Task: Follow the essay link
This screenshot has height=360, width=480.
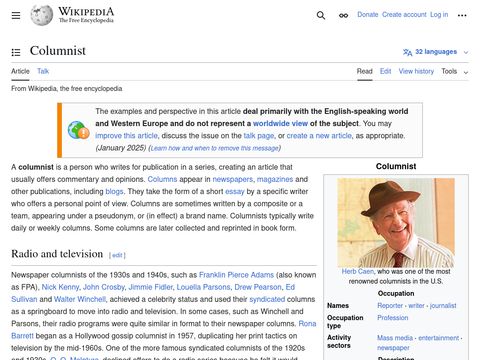Action: point(235,192)
